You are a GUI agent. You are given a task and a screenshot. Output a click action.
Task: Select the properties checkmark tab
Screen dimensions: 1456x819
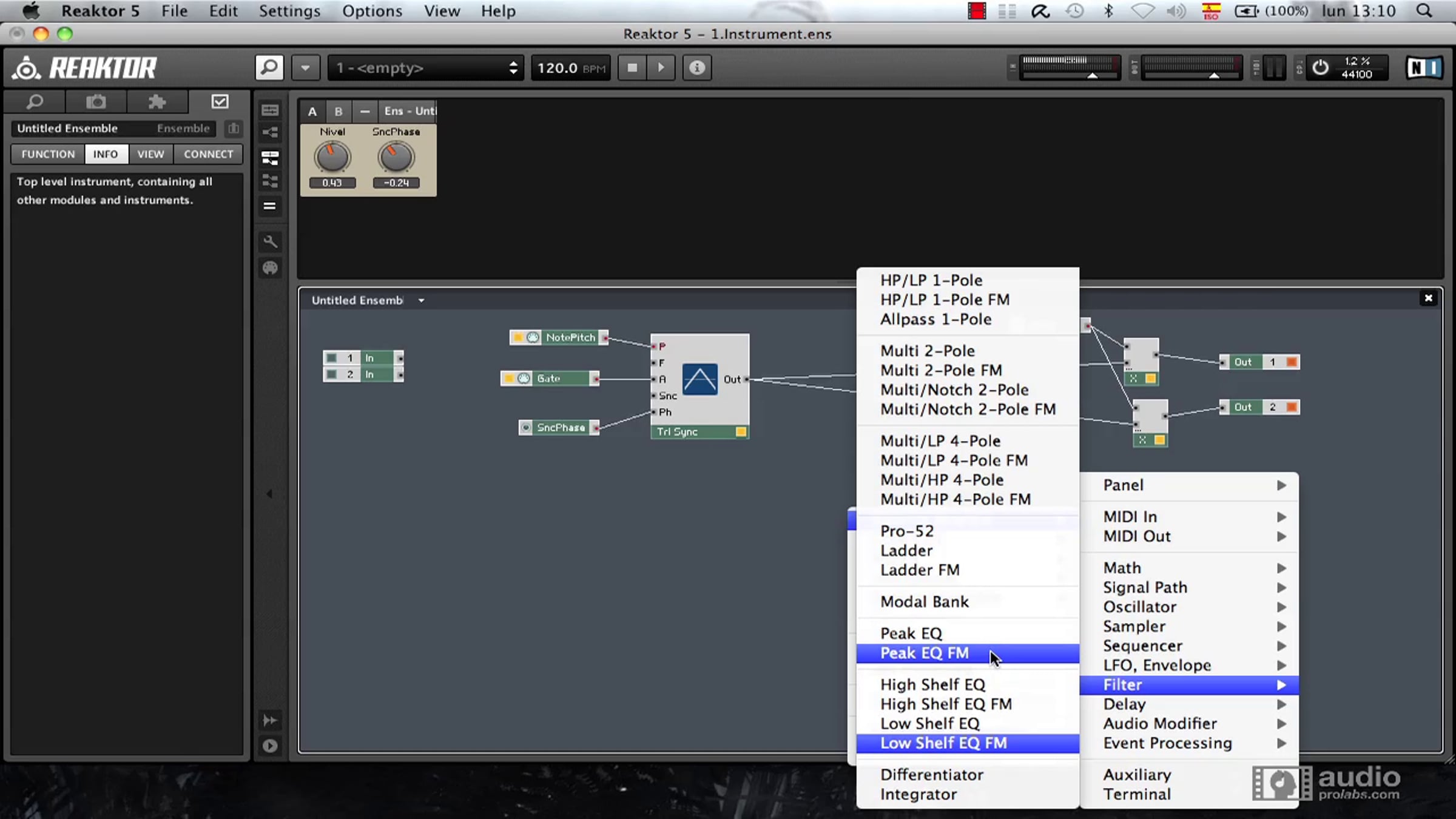coord(220,102)
